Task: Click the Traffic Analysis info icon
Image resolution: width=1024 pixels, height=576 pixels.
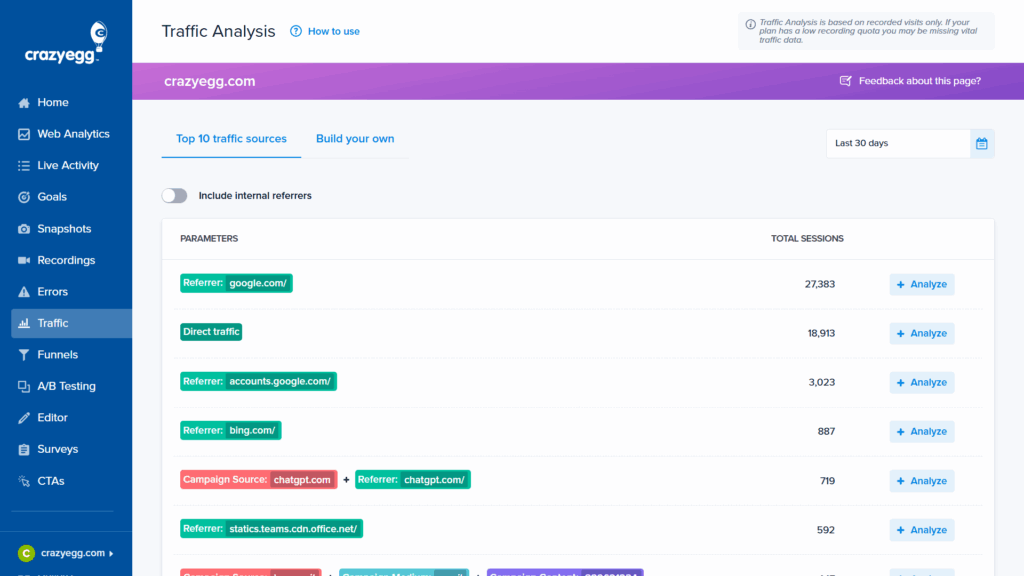Action: point(750,23)
